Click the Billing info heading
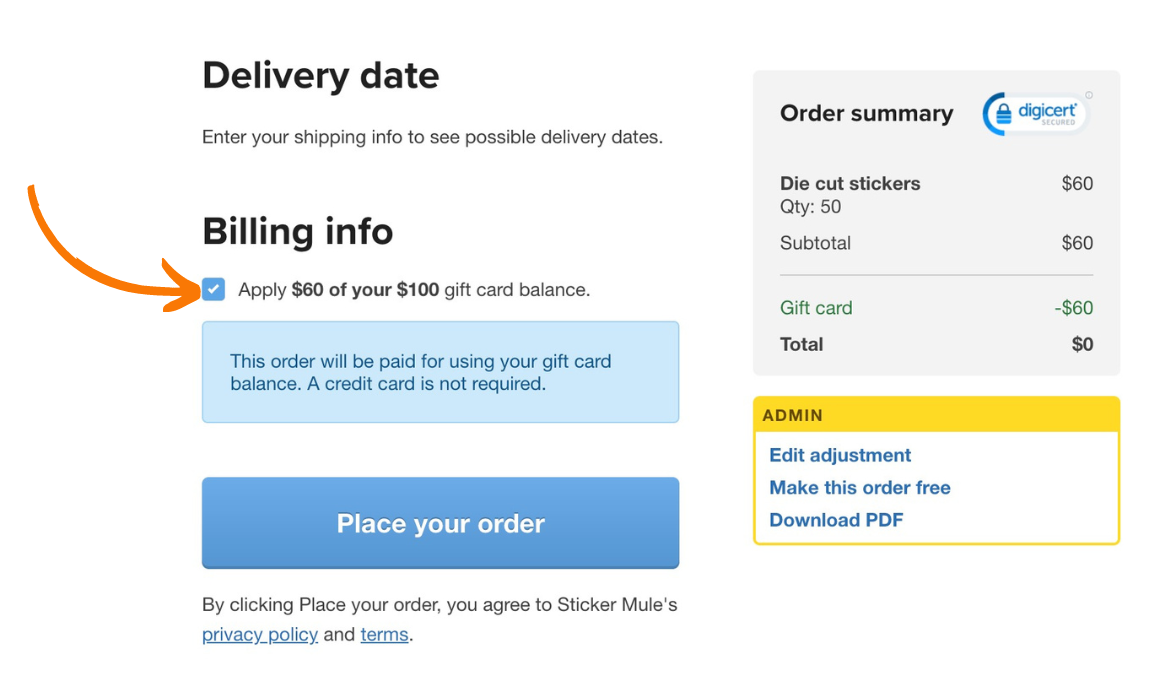The height and width of the screenshot is (685, 1164). coord(297,231)
